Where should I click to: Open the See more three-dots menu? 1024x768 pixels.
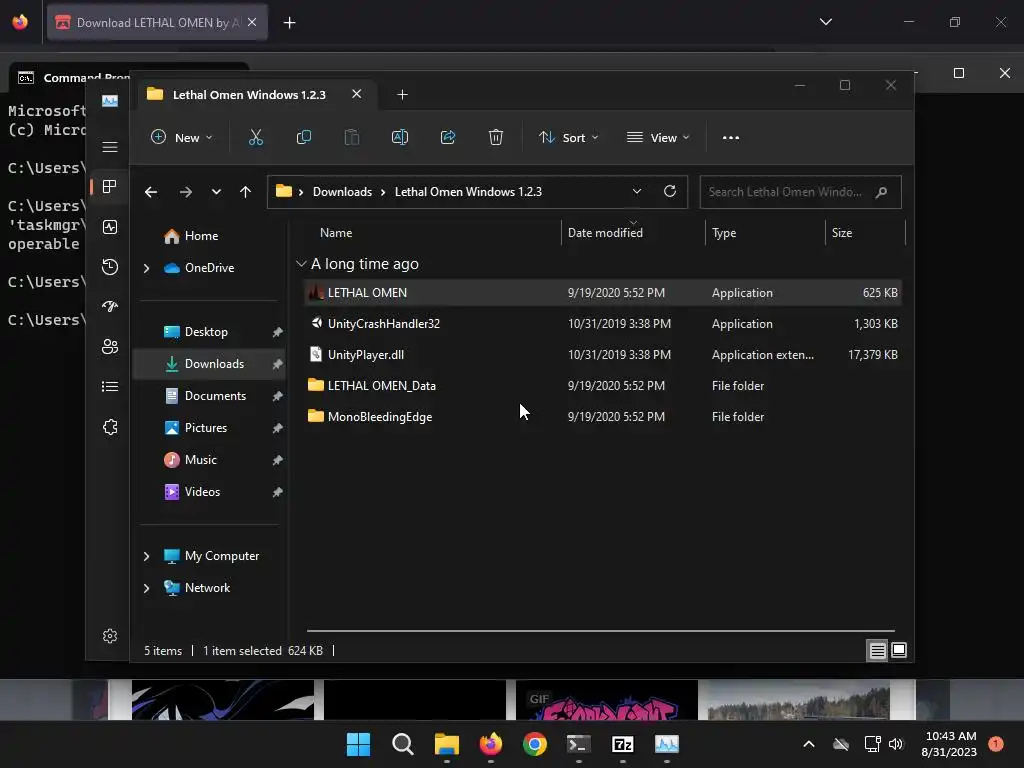[x=731, y=138]
